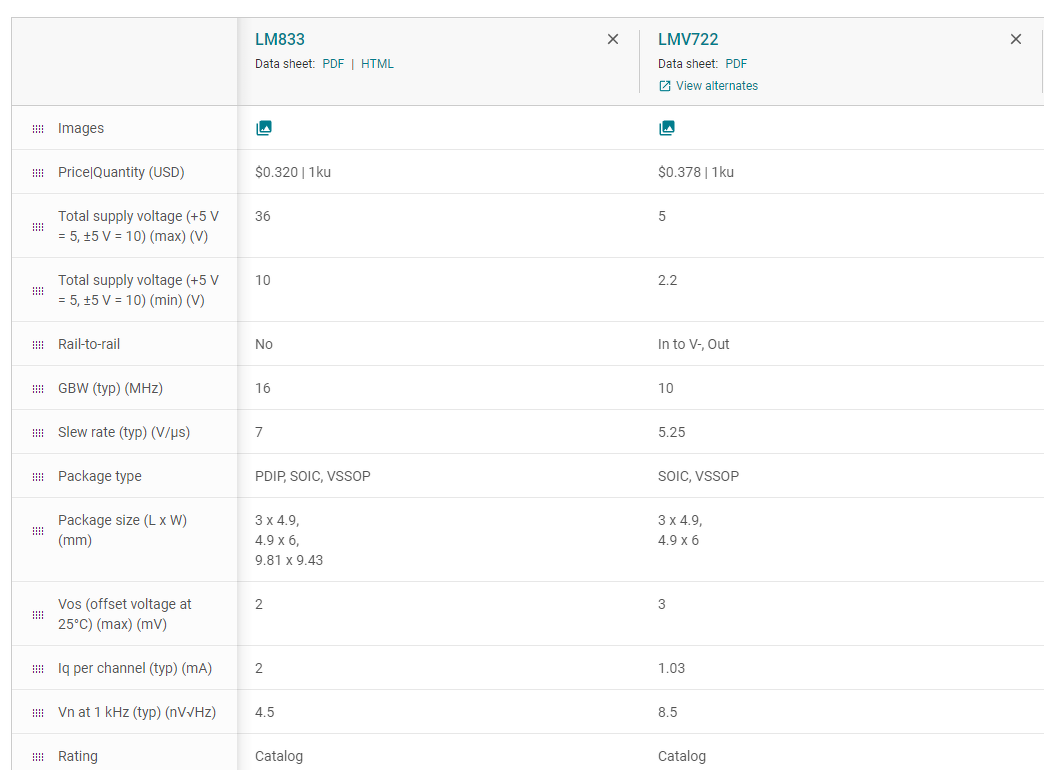1044x770 pixels.
Task: Click LMV722 noise value 8.5
Action: [x=667, y=711]
